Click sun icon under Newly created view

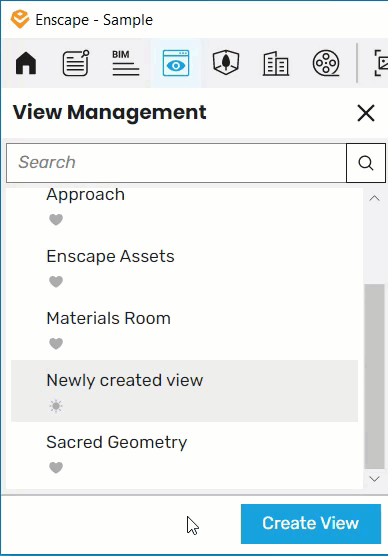click(x=56, y=406)
